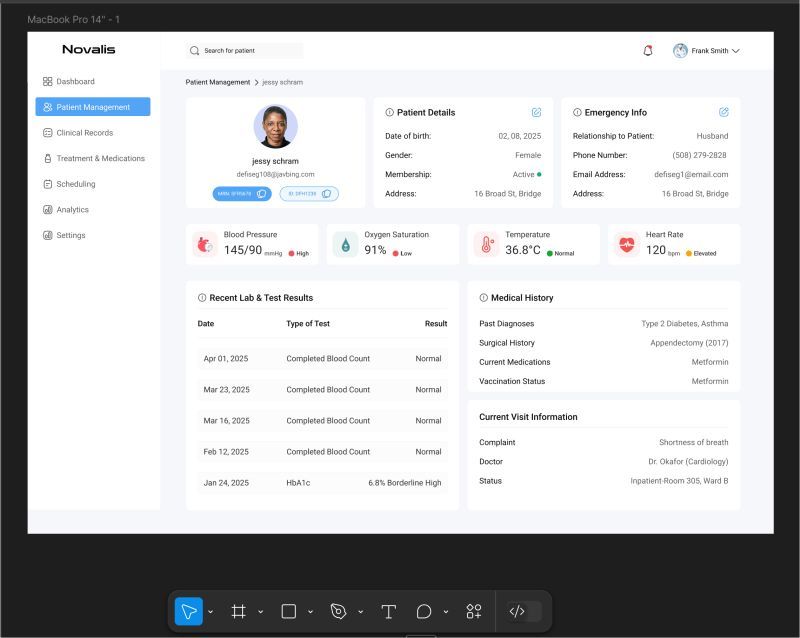Image resolution: width=800 pixels, height=638 pixels.
Task: Click emergency phone (508) 279-2828
Action: coord(699,155)
